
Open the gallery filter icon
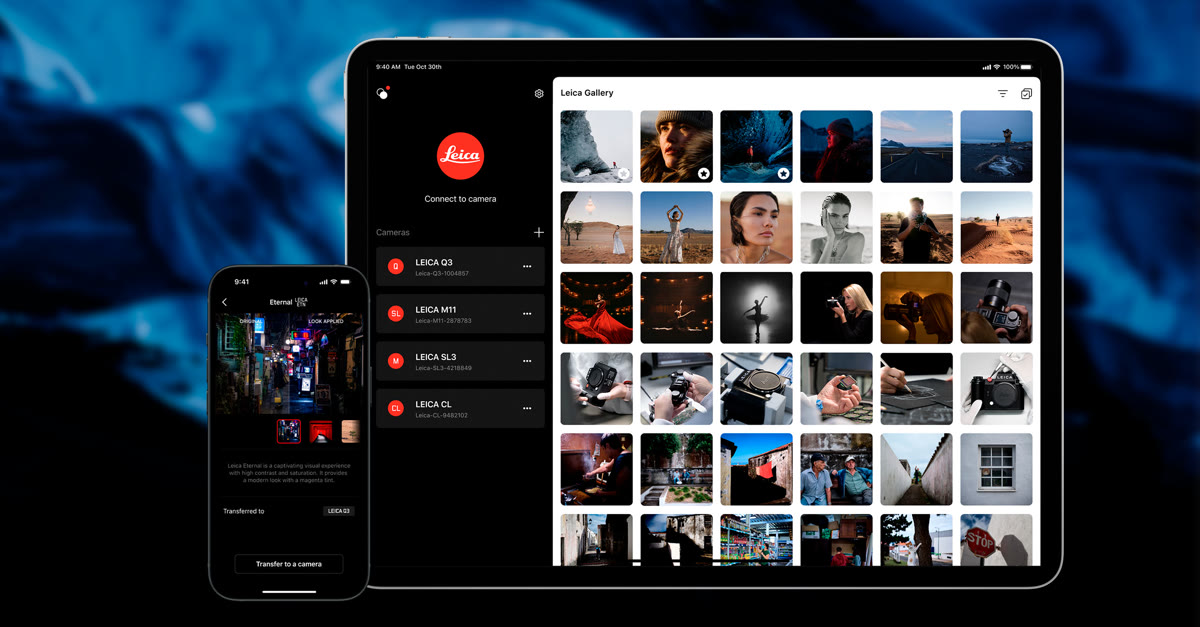click(1002, 93)
